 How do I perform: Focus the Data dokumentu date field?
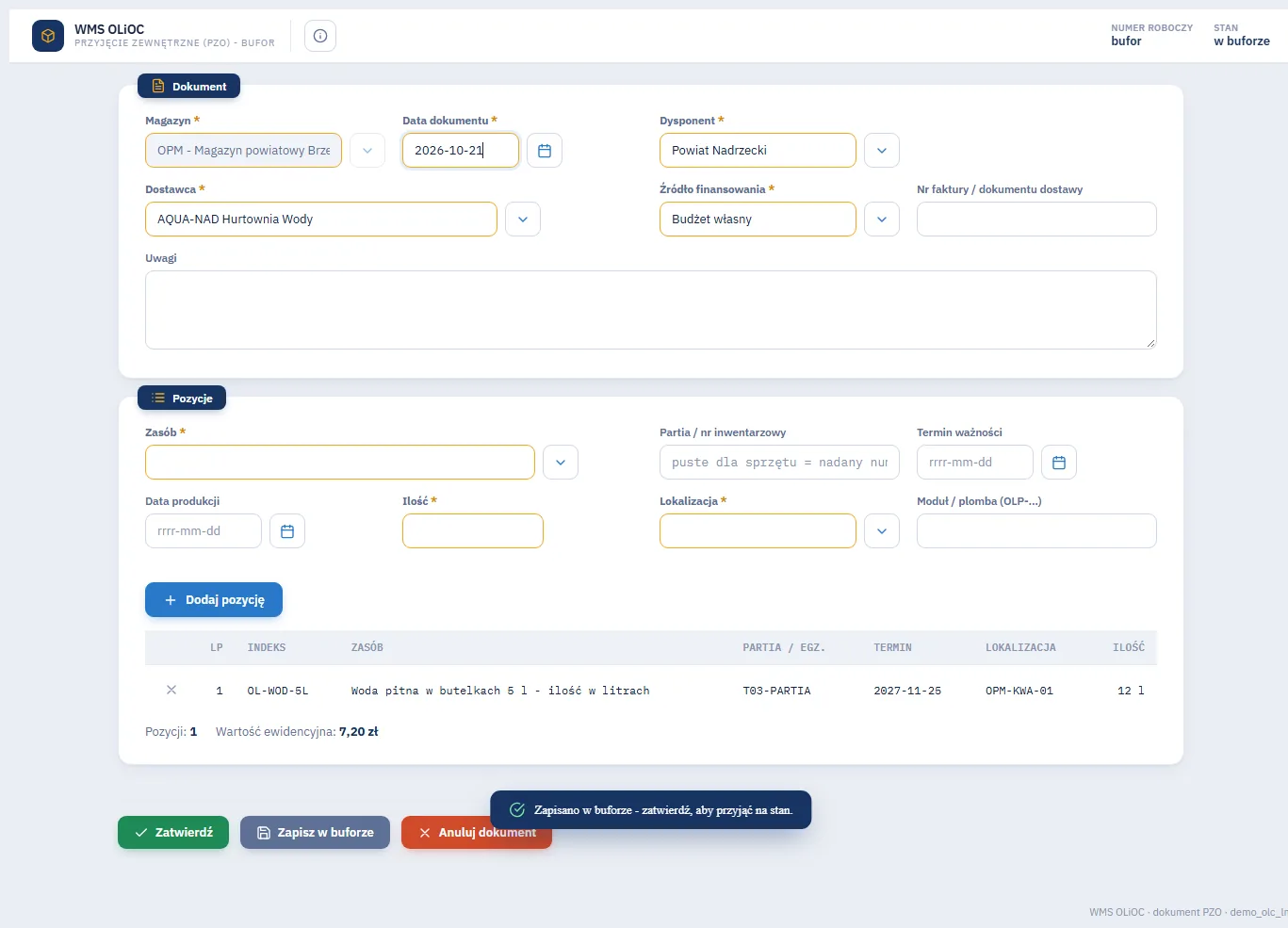click(x=461, y=151)
